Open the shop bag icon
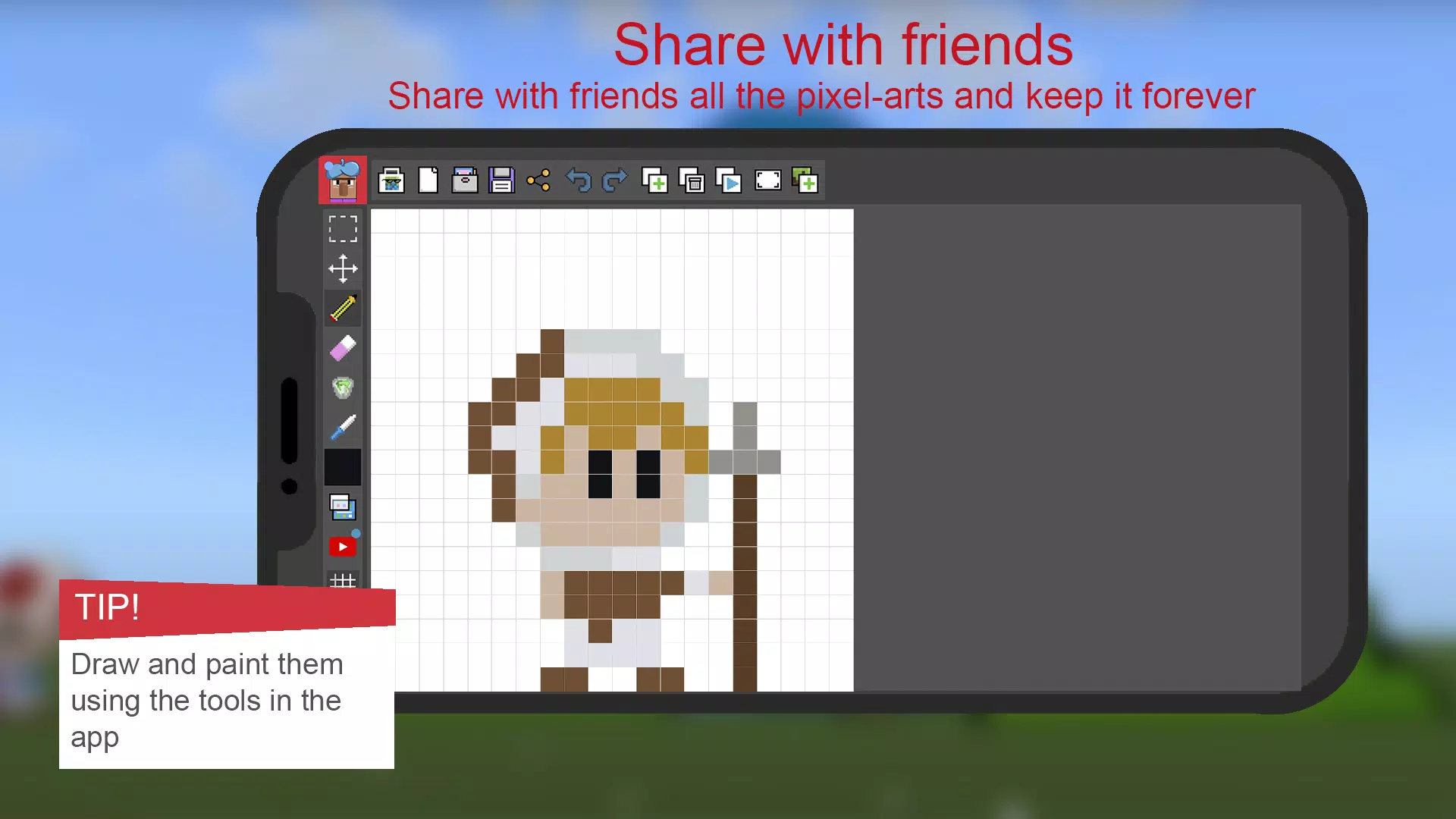1456x819 pixels. tap(391, 180)
